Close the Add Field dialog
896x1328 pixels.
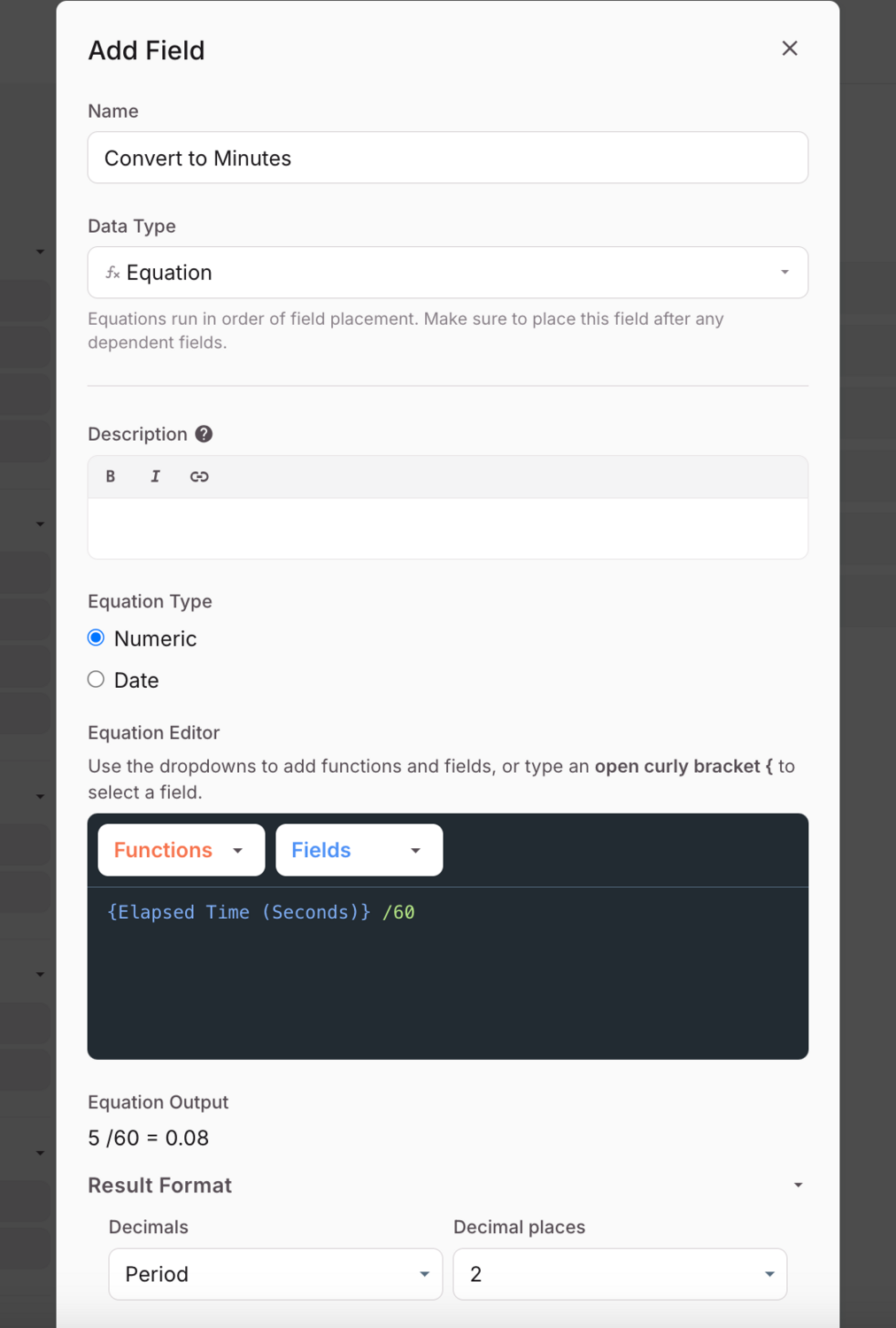pos(790,49)
